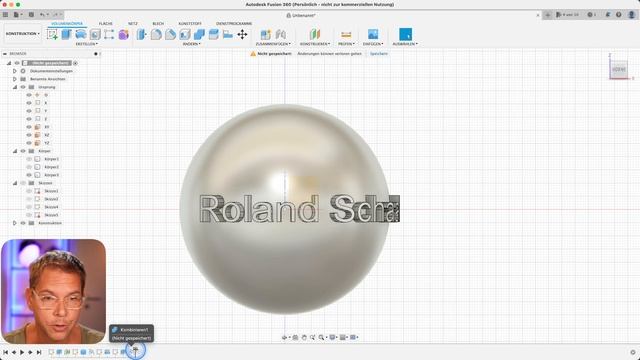The height and width of the screenshot is (360, 640).
Task: Select the Extrude tool
Action: [x=67, y=34]
